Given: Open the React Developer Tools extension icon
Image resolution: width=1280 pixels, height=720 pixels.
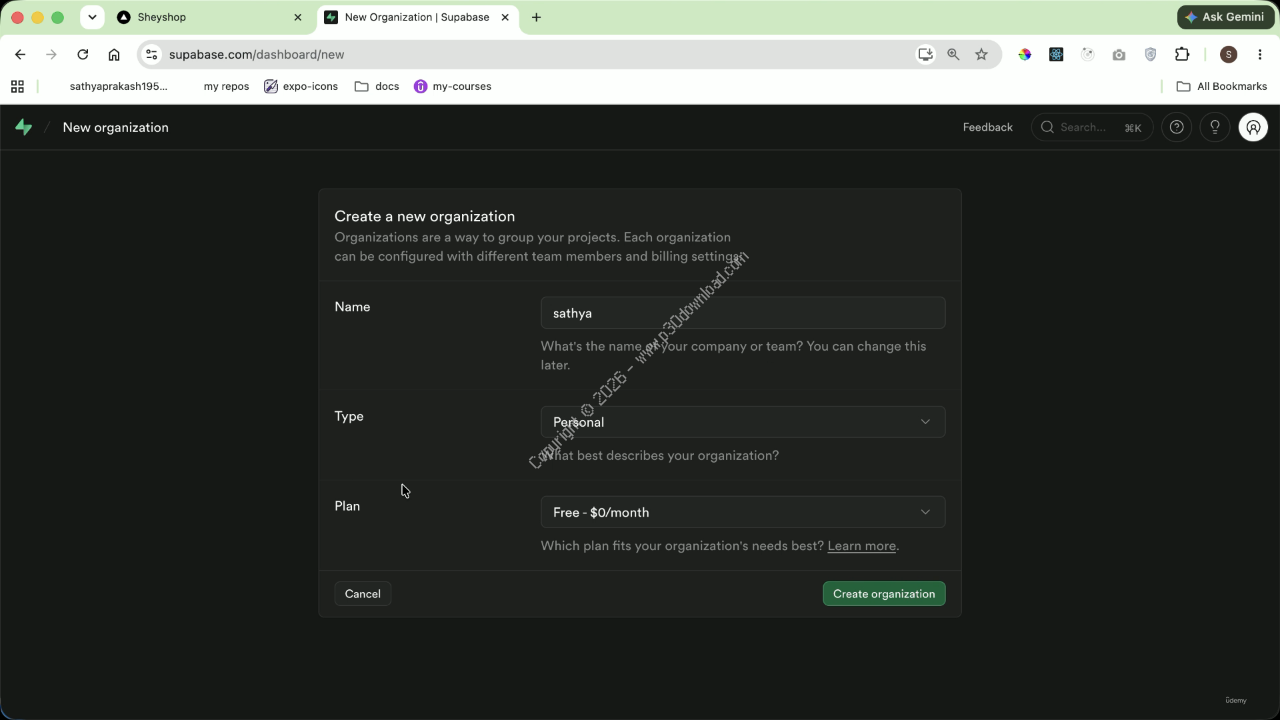Looking at the screenshot, I should (x=1056, y=55).
